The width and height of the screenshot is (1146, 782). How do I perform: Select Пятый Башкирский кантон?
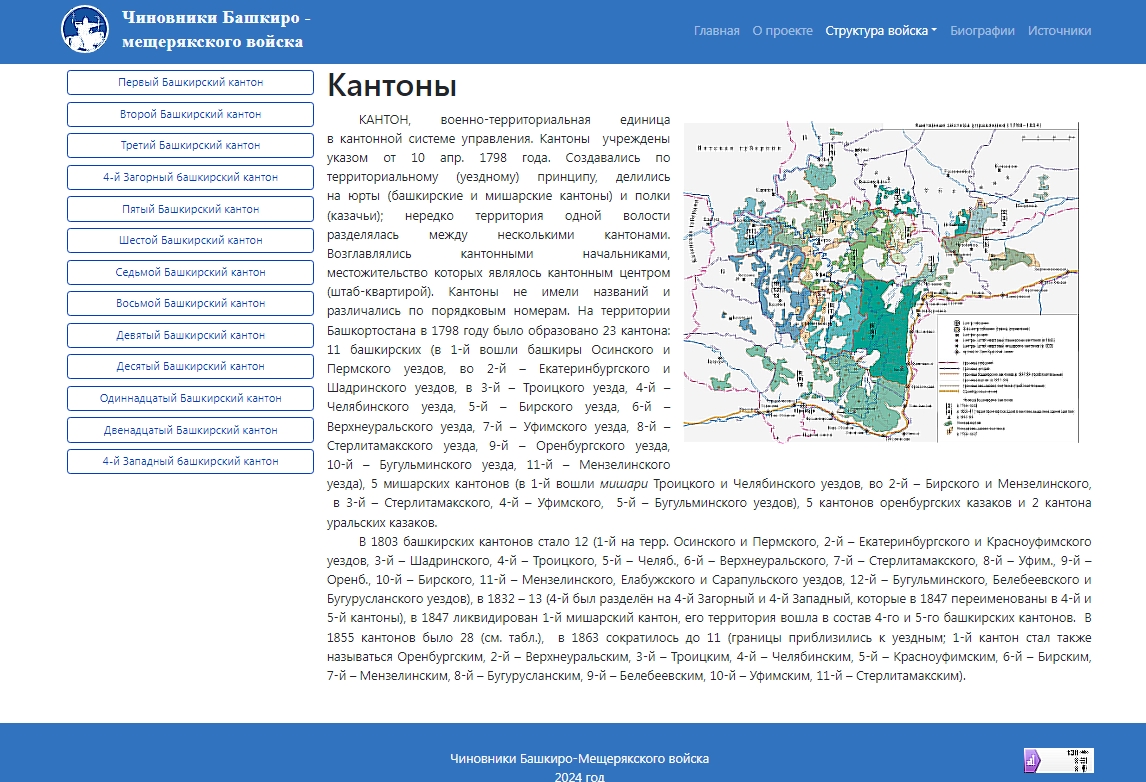pos(190,209)
